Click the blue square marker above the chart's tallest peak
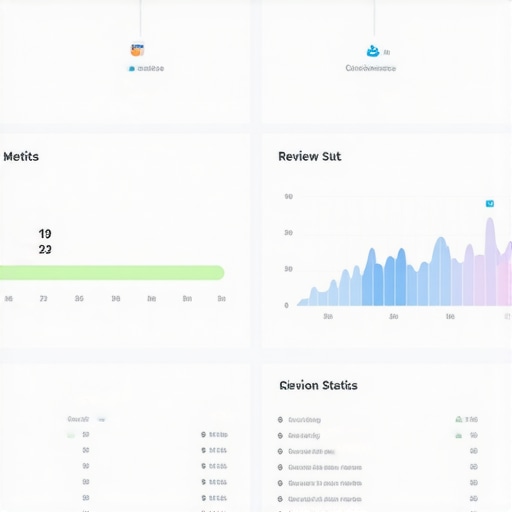512x512 pixels. [x=490, y=203]
